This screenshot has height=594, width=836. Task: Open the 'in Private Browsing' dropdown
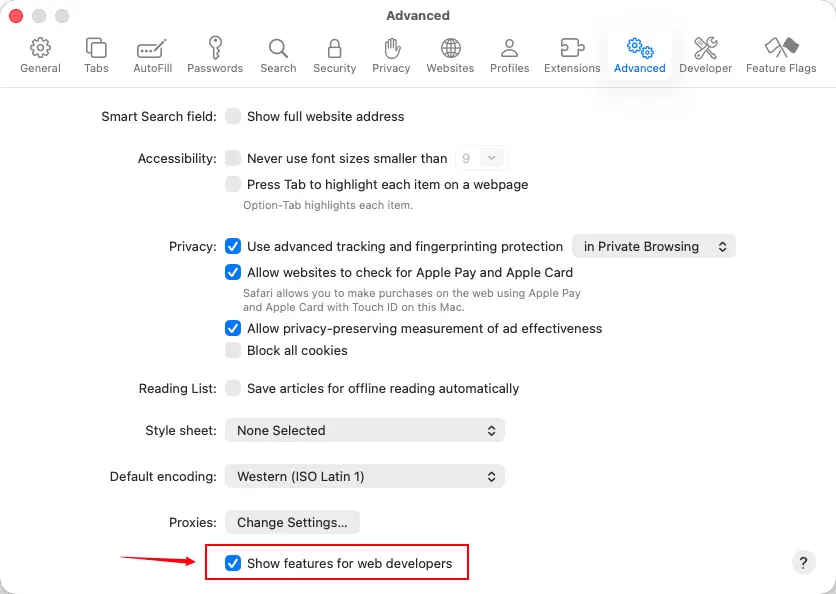[x=653, y=246]
